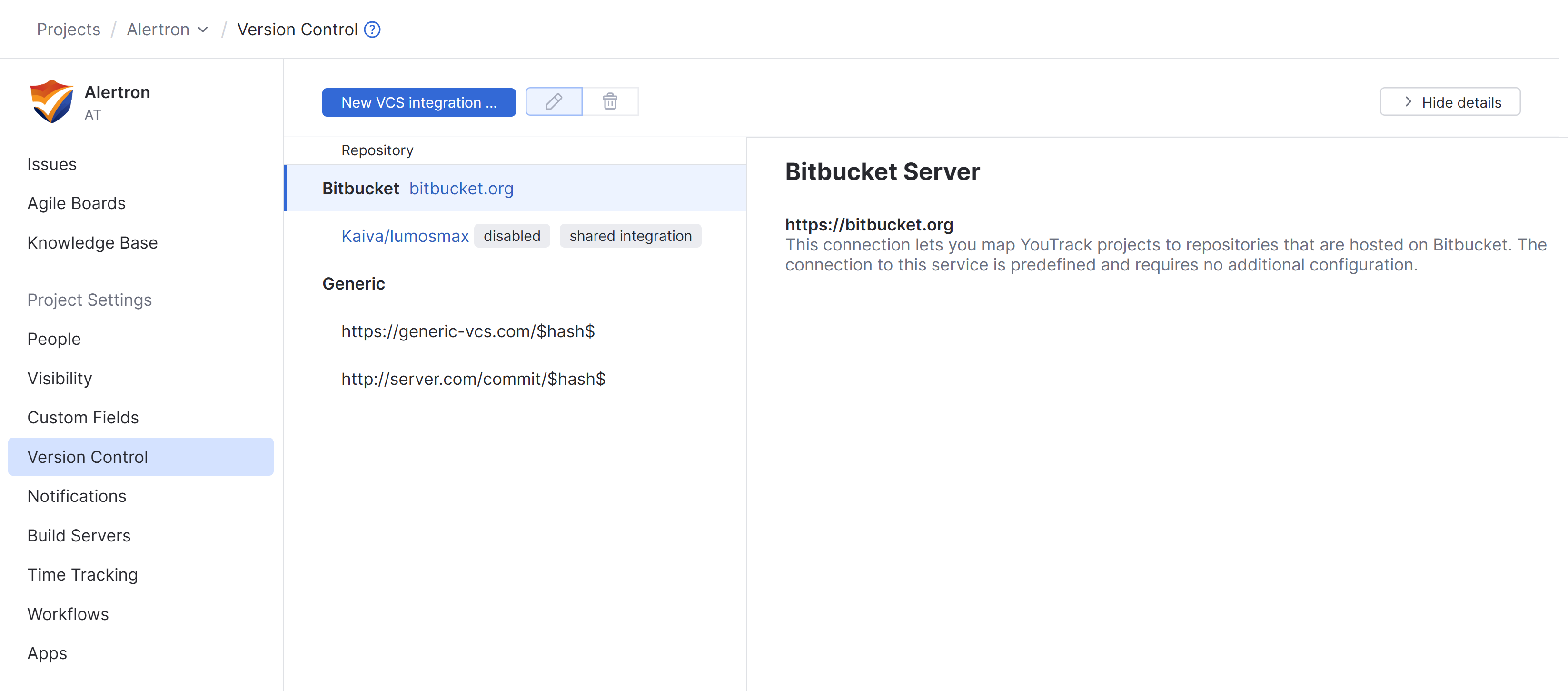Viewport: 1568px width, 691px height.
Task: Click the Alertron project shield logo
Action: (x=52, y=101)
